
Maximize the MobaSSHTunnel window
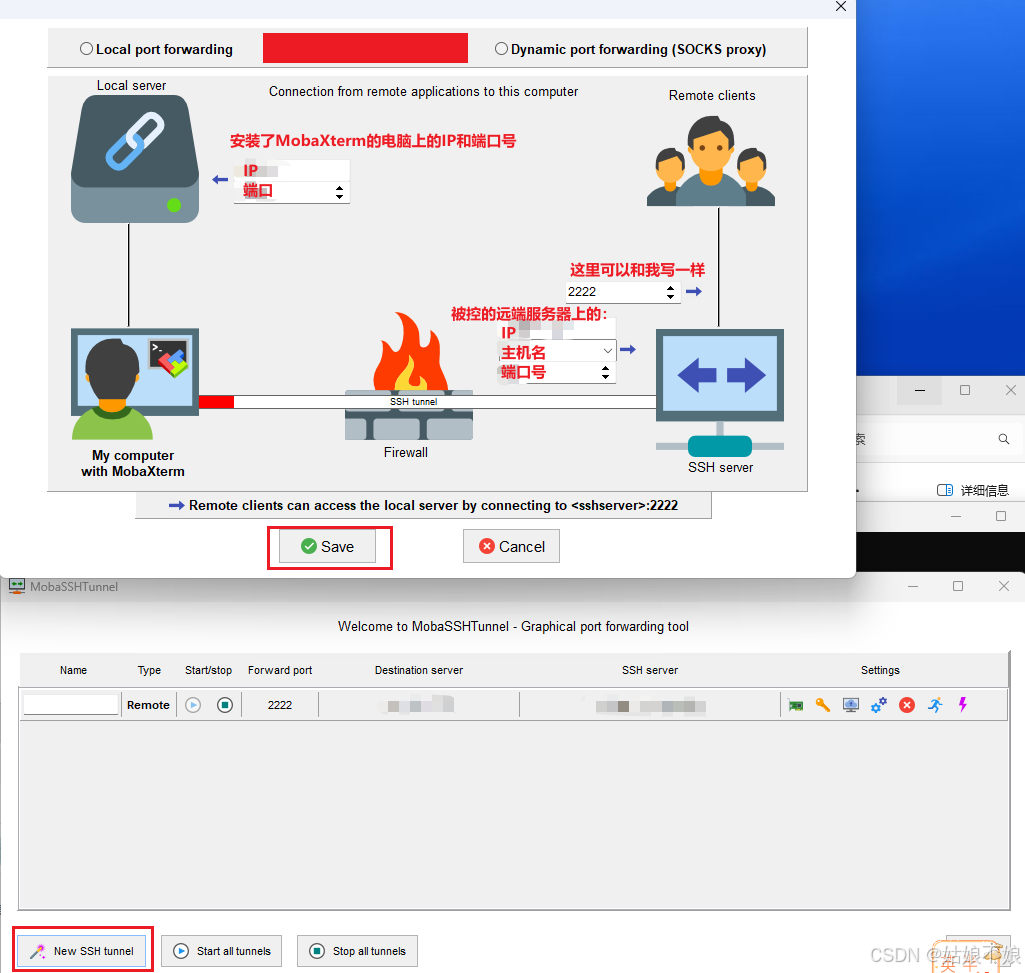[x=958, y=587]
